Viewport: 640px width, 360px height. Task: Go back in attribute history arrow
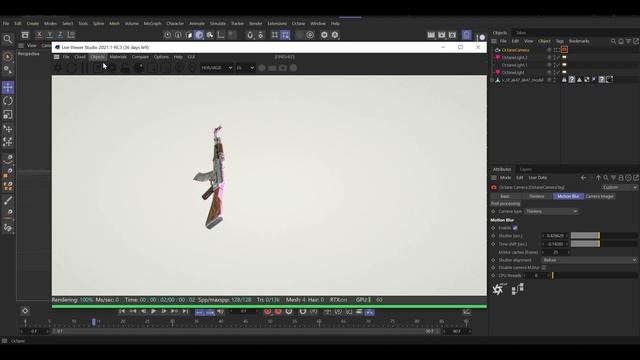pos(583,178)
